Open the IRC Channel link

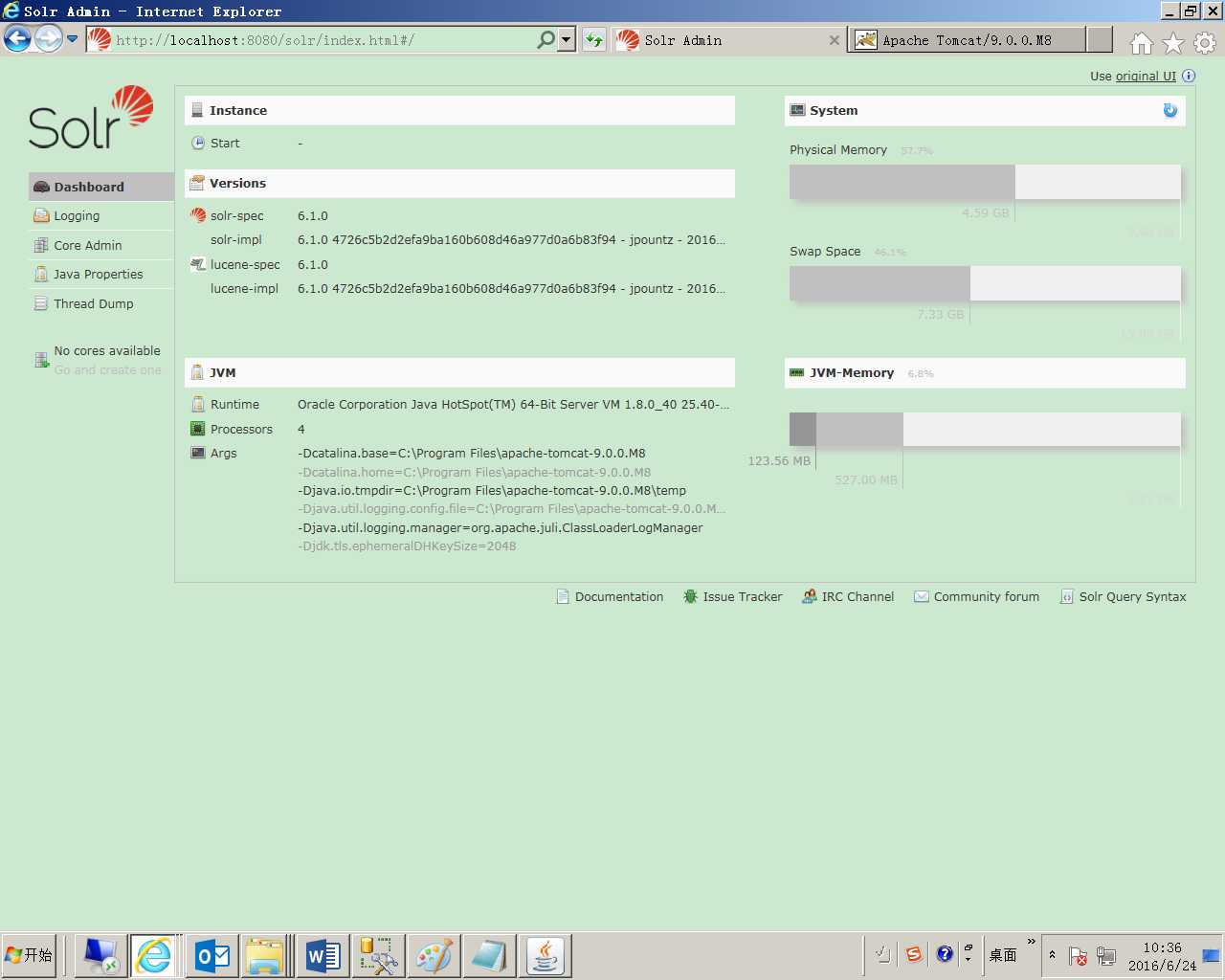tap(848, 596)
